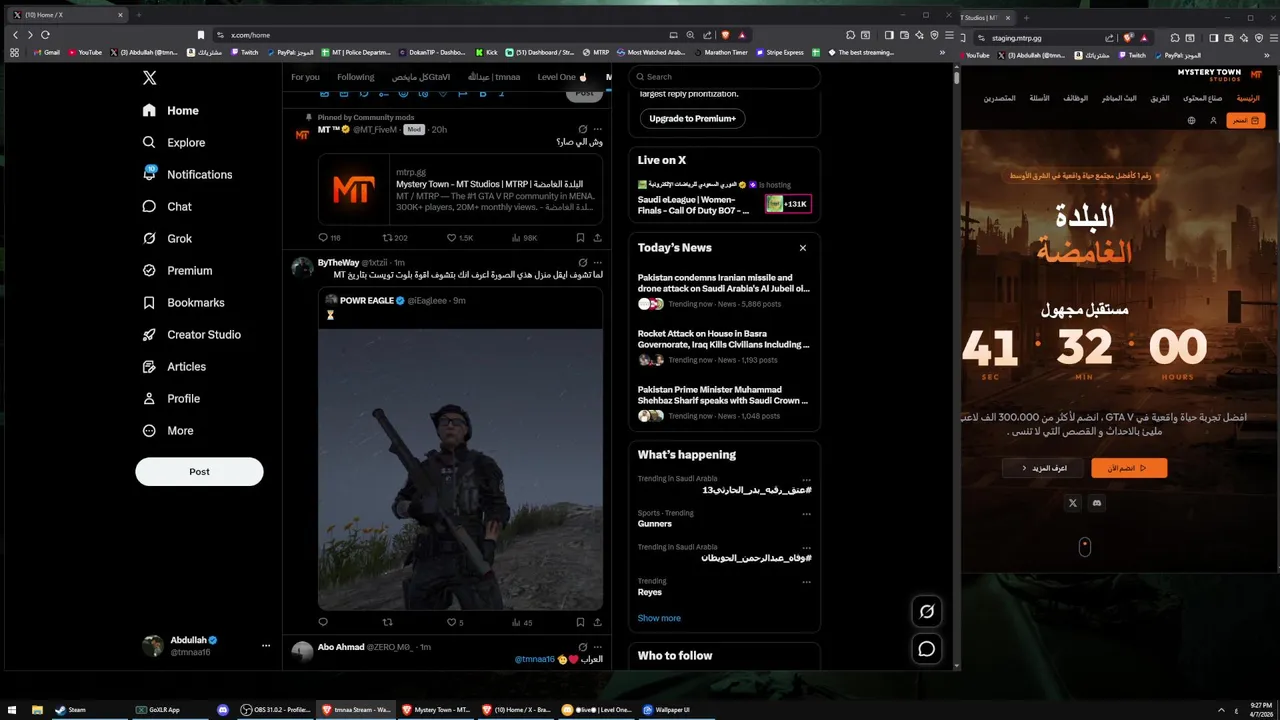The image size is (1280, 720).
Task: Open Premium in X sidebar
Action: (177, 271)
